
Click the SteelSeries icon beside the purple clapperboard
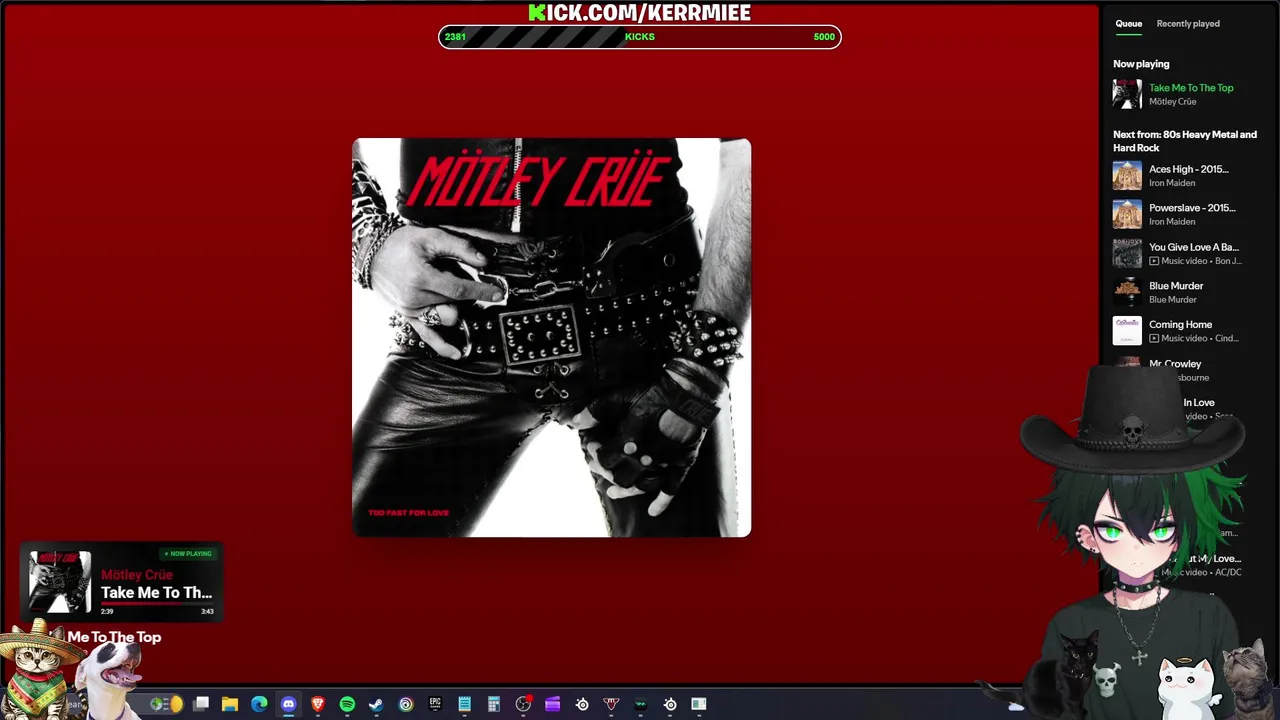tap(582, 704)
